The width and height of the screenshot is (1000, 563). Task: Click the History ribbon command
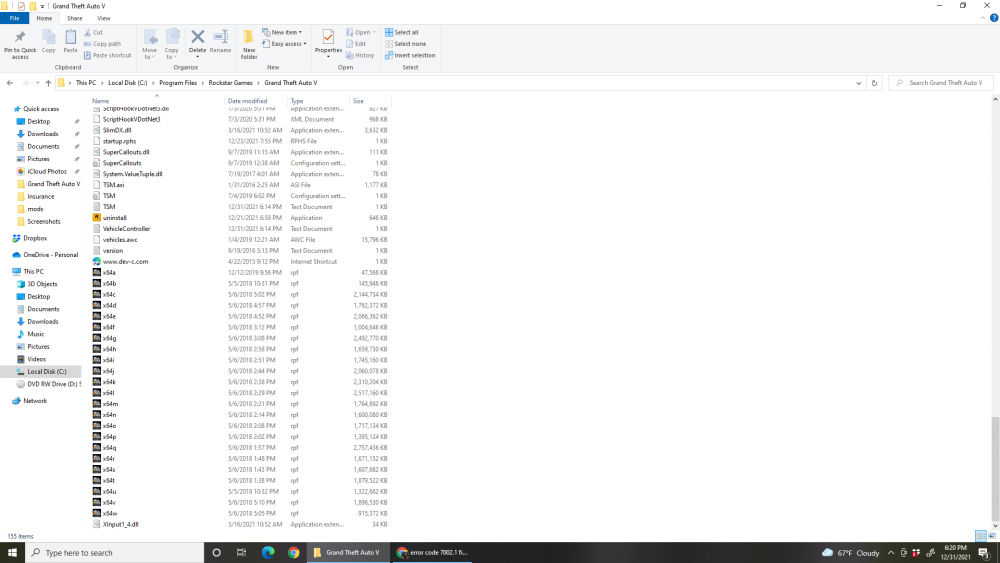click(x=360, y=55)
